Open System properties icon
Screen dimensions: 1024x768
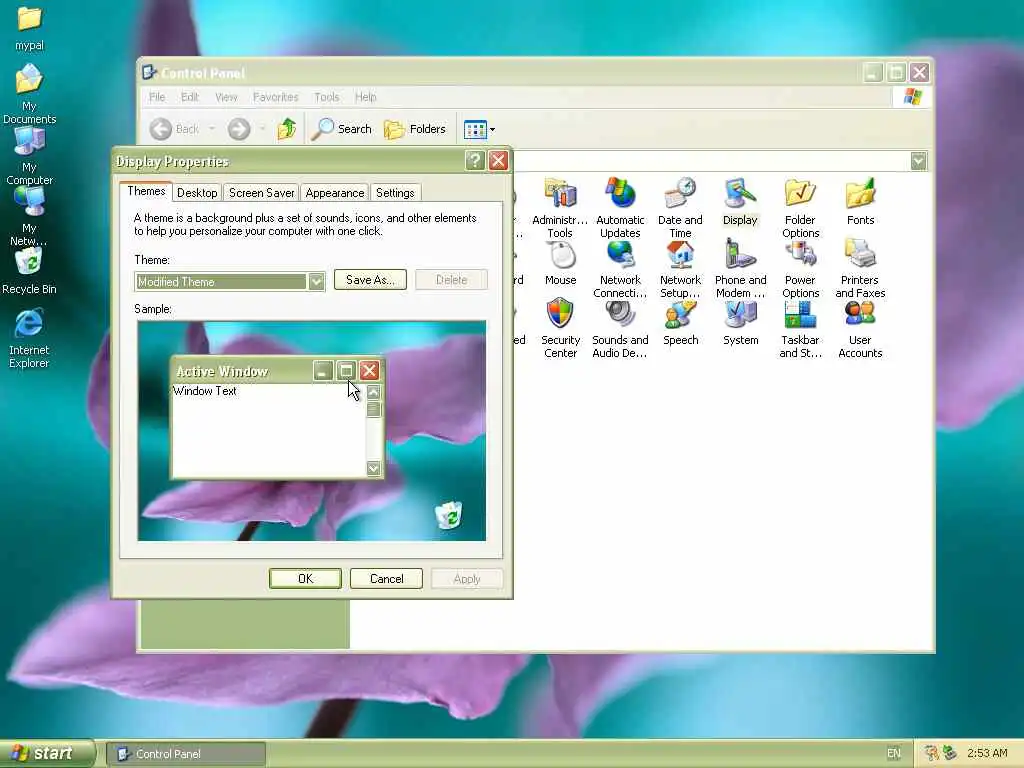(x=741, y=323)
